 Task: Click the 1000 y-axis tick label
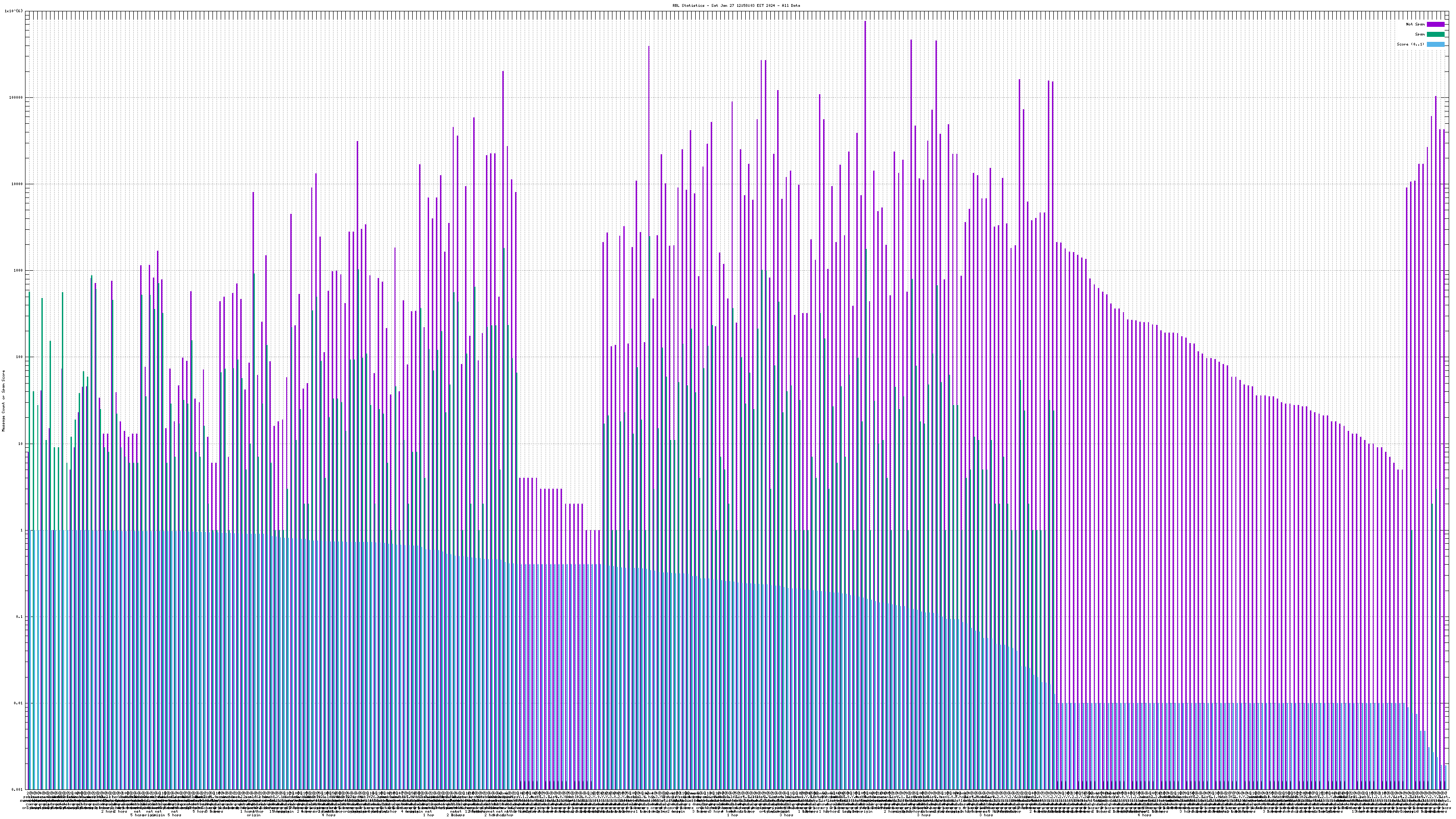pyautogui.click(x=19, y=270)
